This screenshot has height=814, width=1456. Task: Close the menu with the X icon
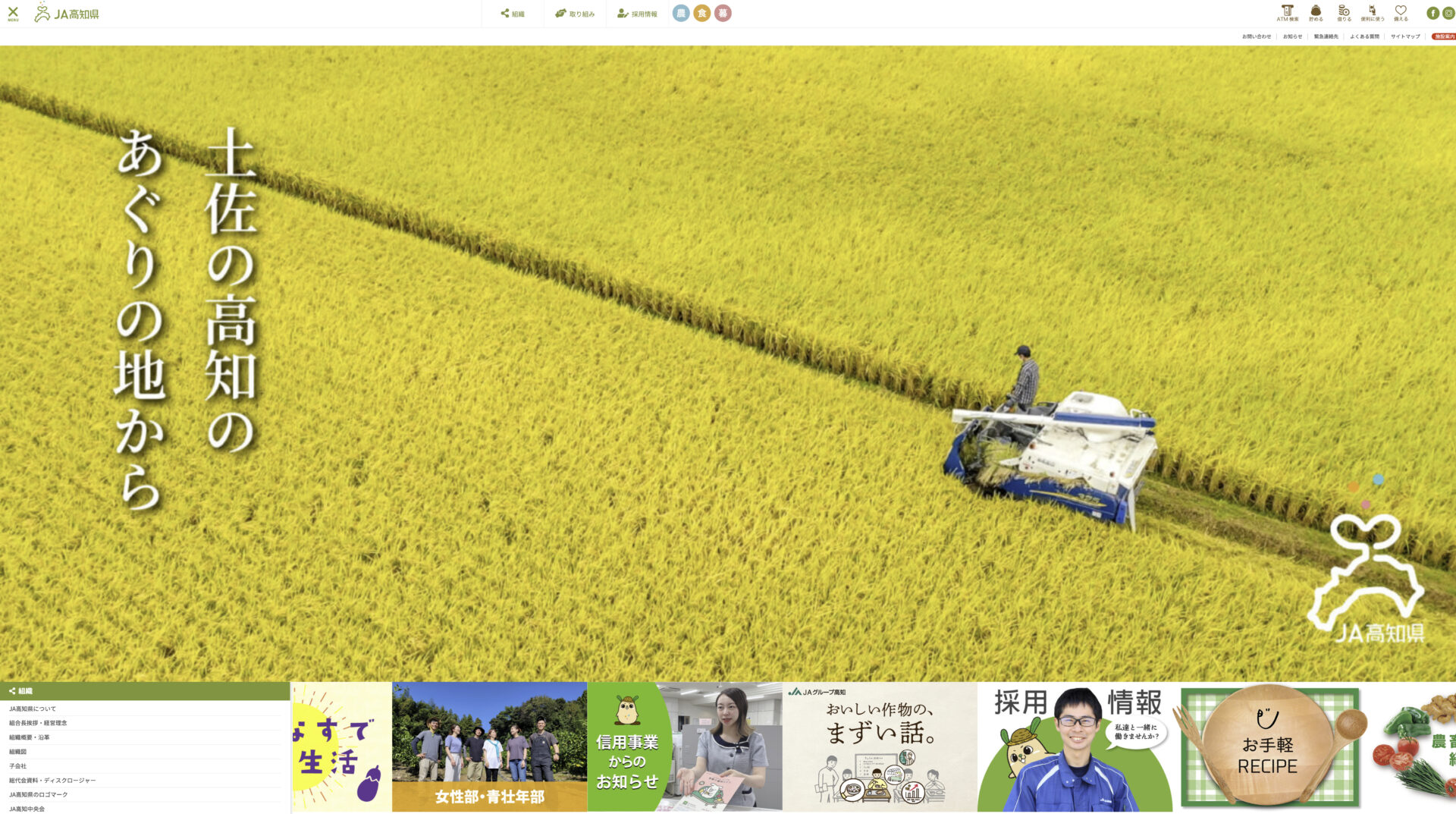pos(13,13)
